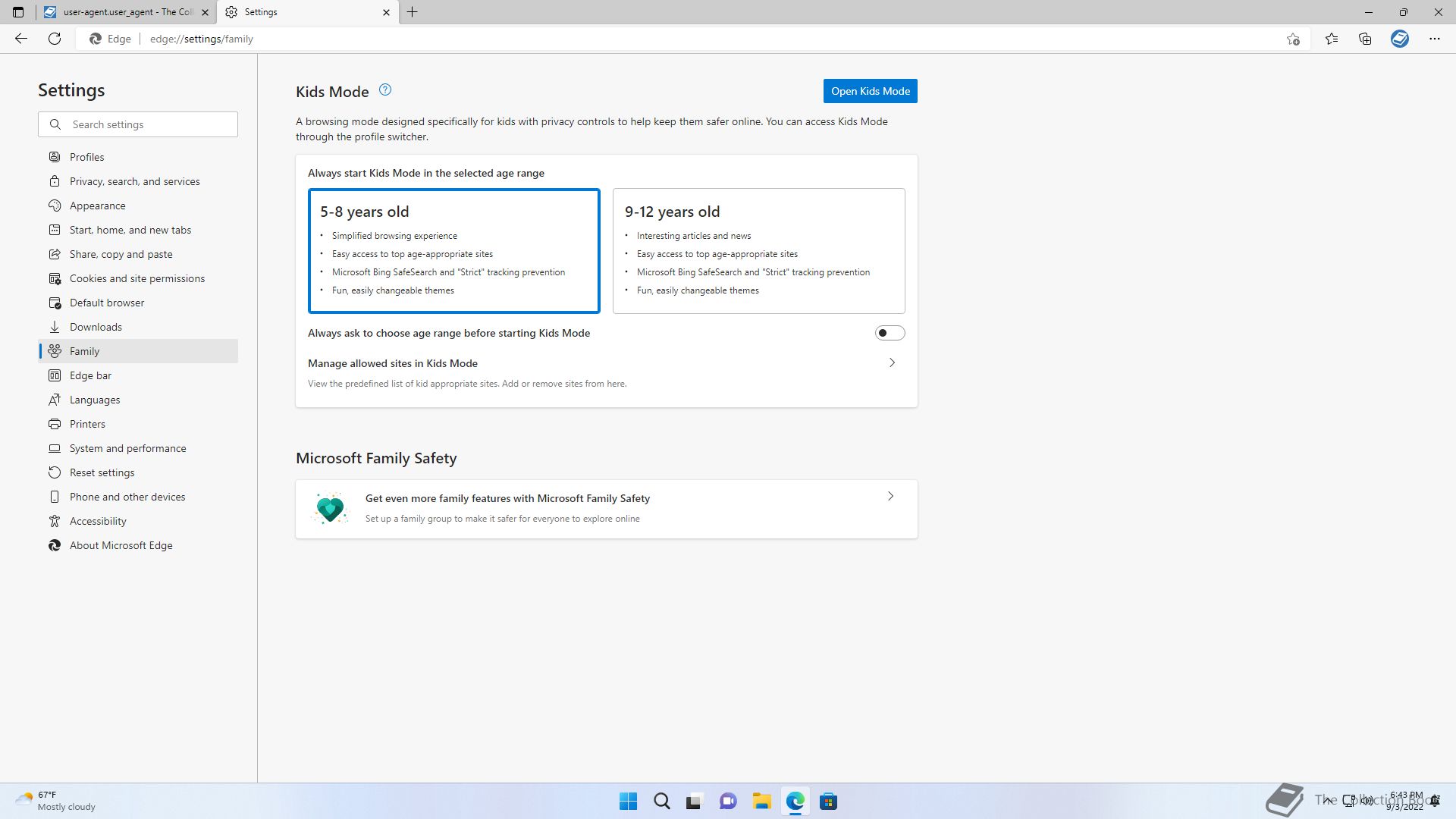Screen dimensions: 1456x819
Task: Open About Microsoft Edge
Action: pos(138,545)
